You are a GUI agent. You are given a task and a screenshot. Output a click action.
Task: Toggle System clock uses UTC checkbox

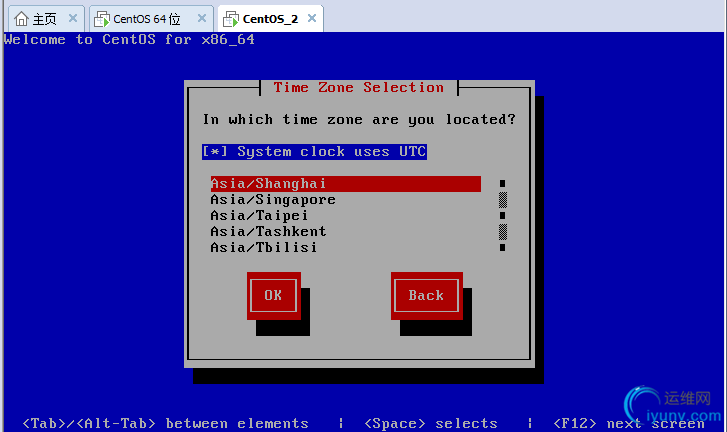click(x=314, y=152)
